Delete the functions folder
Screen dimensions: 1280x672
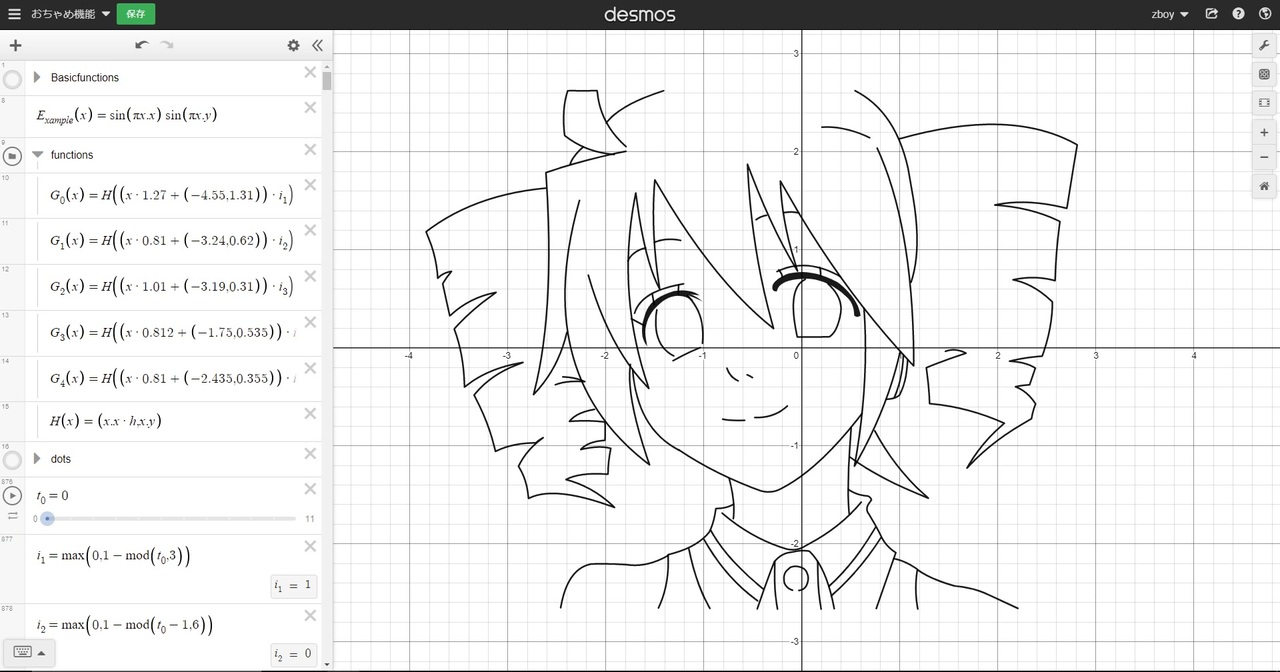point(310,150)
